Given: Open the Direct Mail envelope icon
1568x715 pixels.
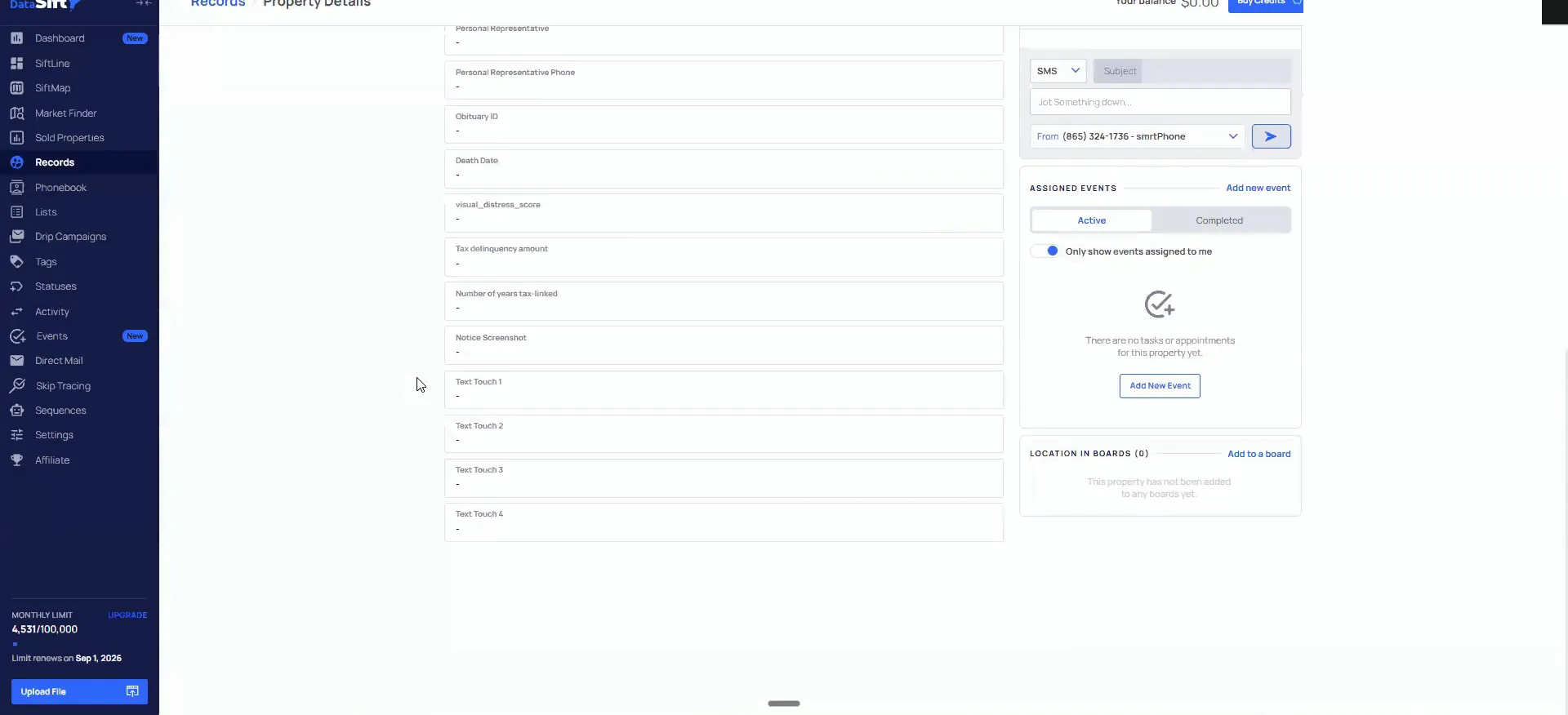Looking at the screenshot, I should click(x=16, y=361).
